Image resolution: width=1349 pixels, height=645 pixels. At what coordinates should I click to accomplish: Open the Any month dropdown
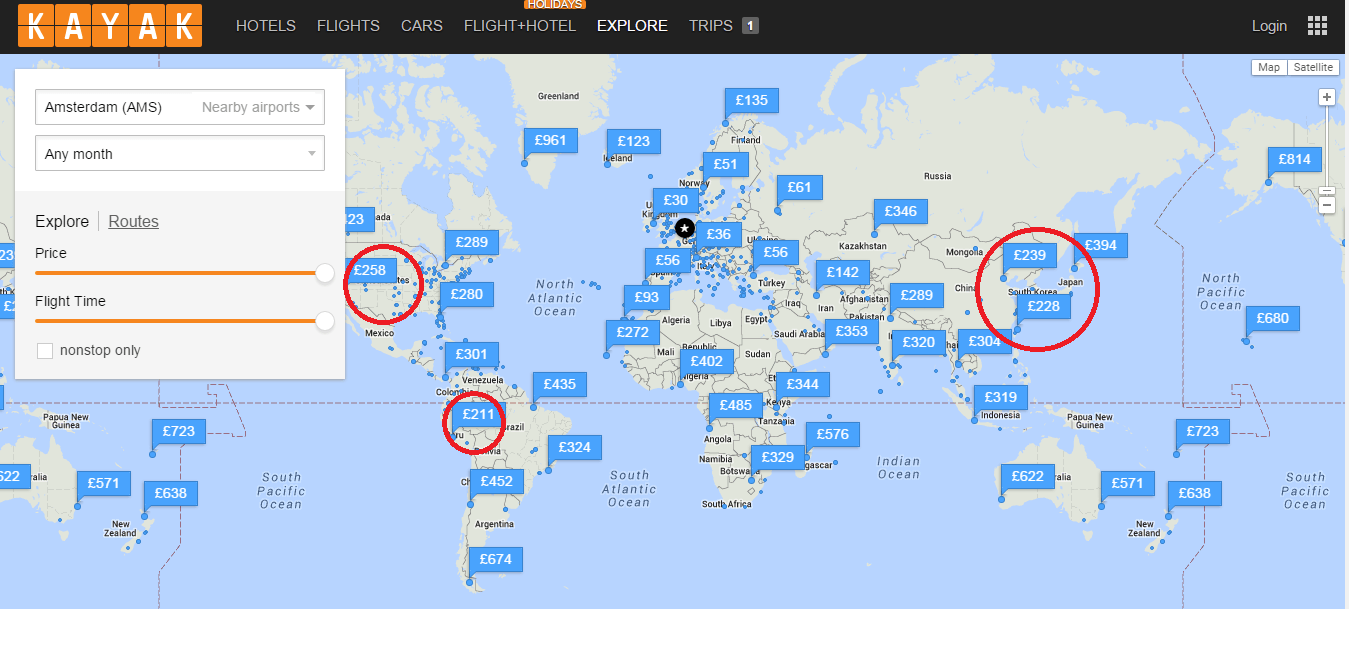pos(180,153)
